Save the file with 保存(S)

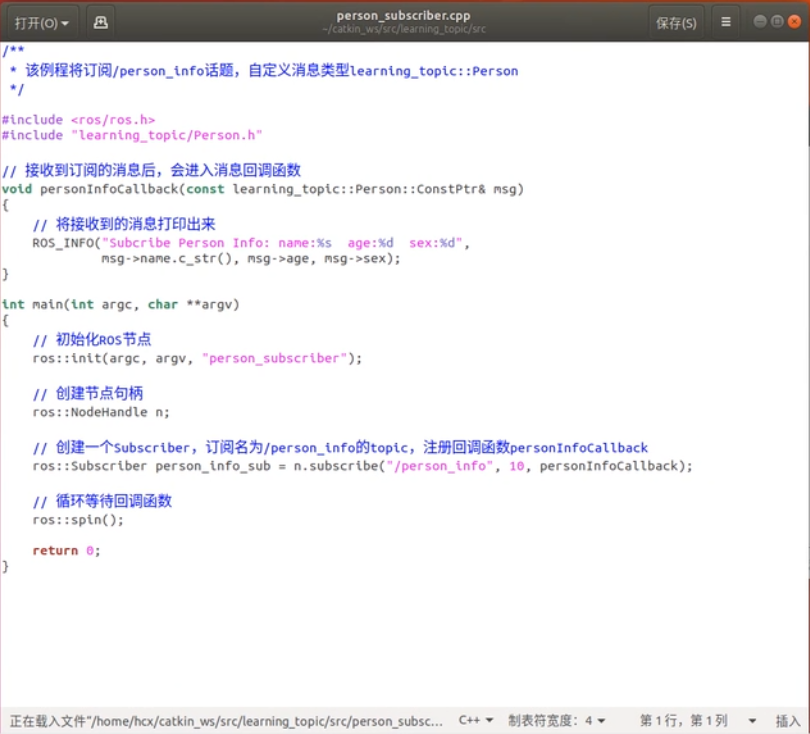(x=676, y=23)
